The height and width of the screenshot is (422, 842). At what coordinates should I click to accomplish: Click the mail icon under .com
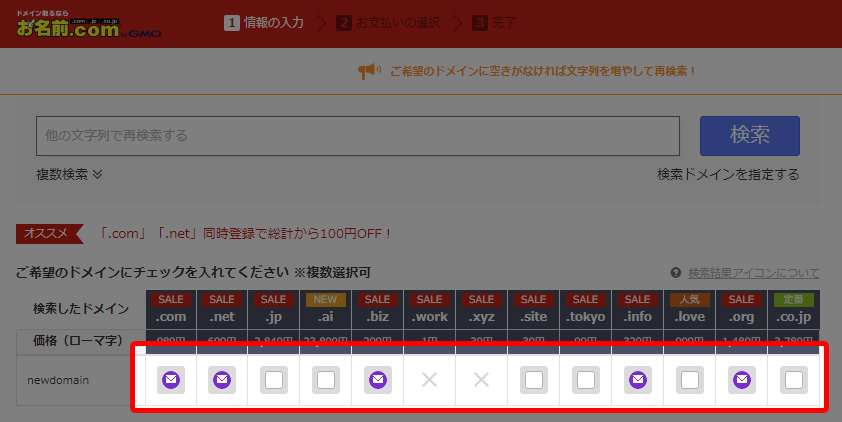pyautogui.click(x=170, y=380)
